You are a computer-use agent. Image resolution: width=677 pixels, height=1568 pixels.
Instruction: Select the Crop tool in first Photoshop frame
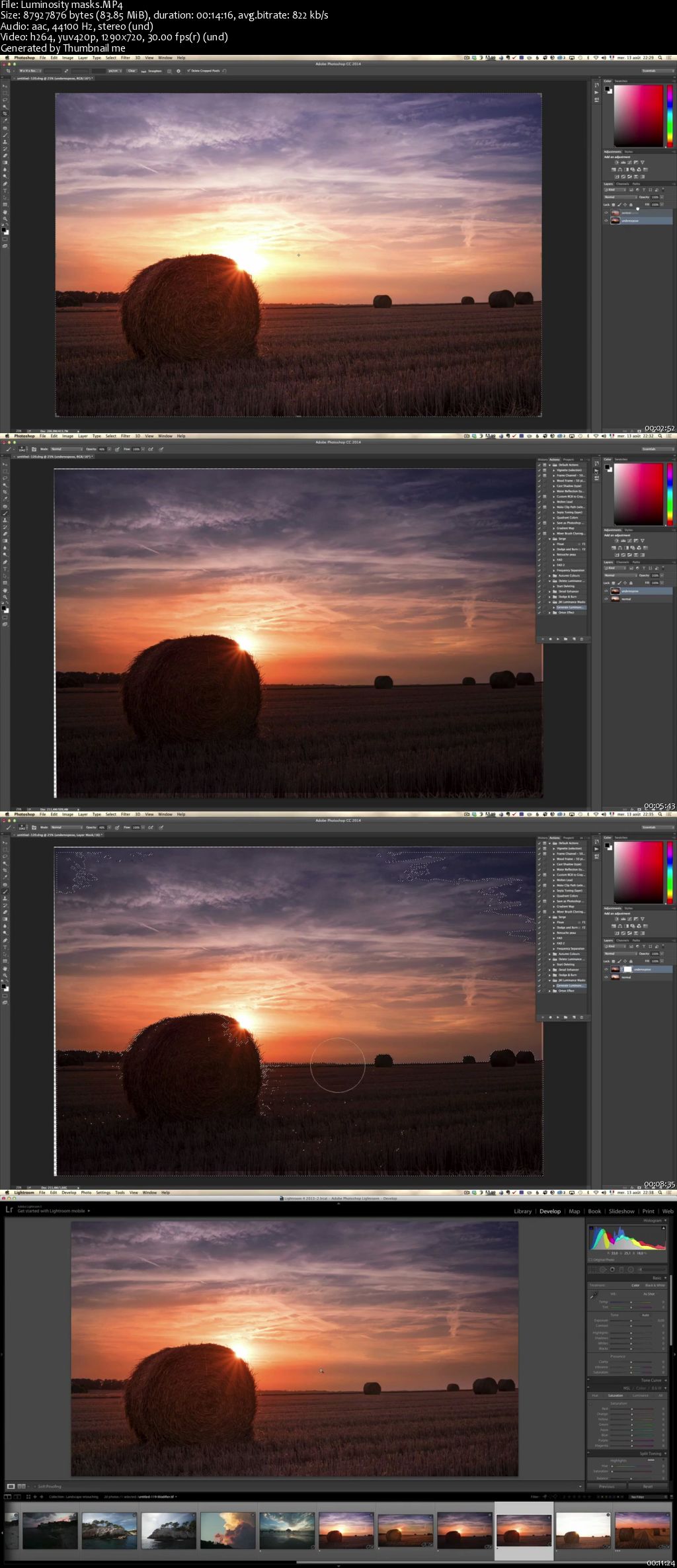(5, 114)
